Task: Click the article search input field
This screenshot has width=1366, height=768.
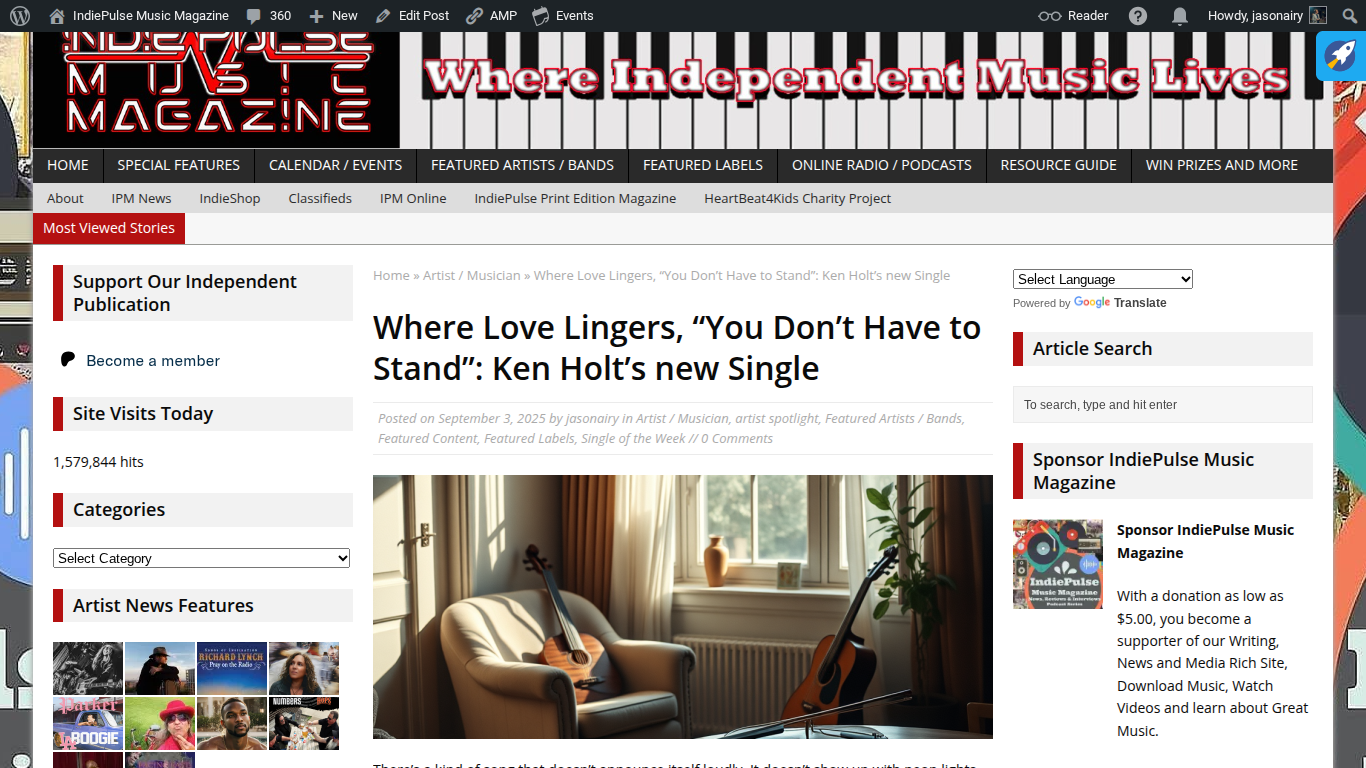Action: [x=1163, y=405]
